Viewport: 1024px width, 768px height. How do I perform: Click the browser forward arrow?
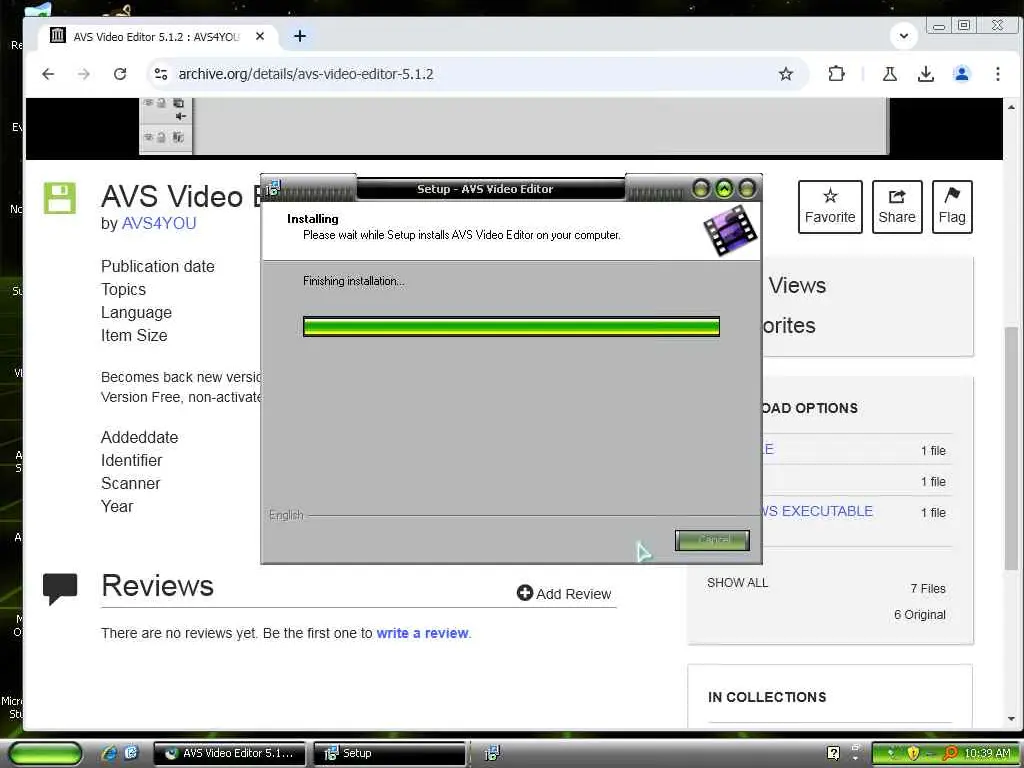coord(84,74)
